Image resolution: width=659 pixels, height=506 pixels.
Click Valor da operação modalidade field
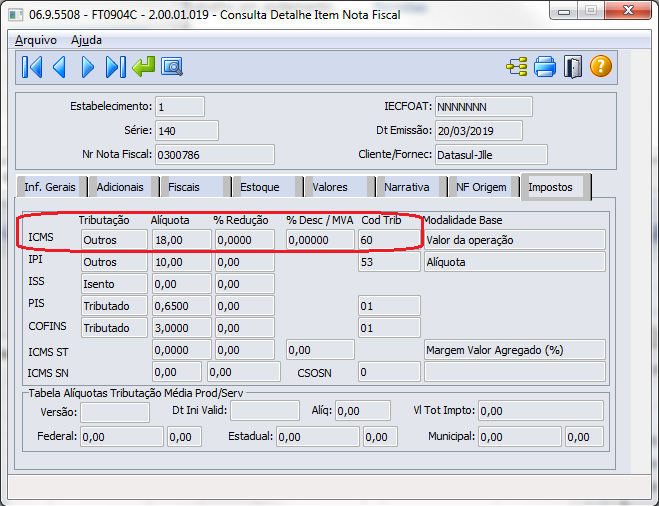[515, 240]
